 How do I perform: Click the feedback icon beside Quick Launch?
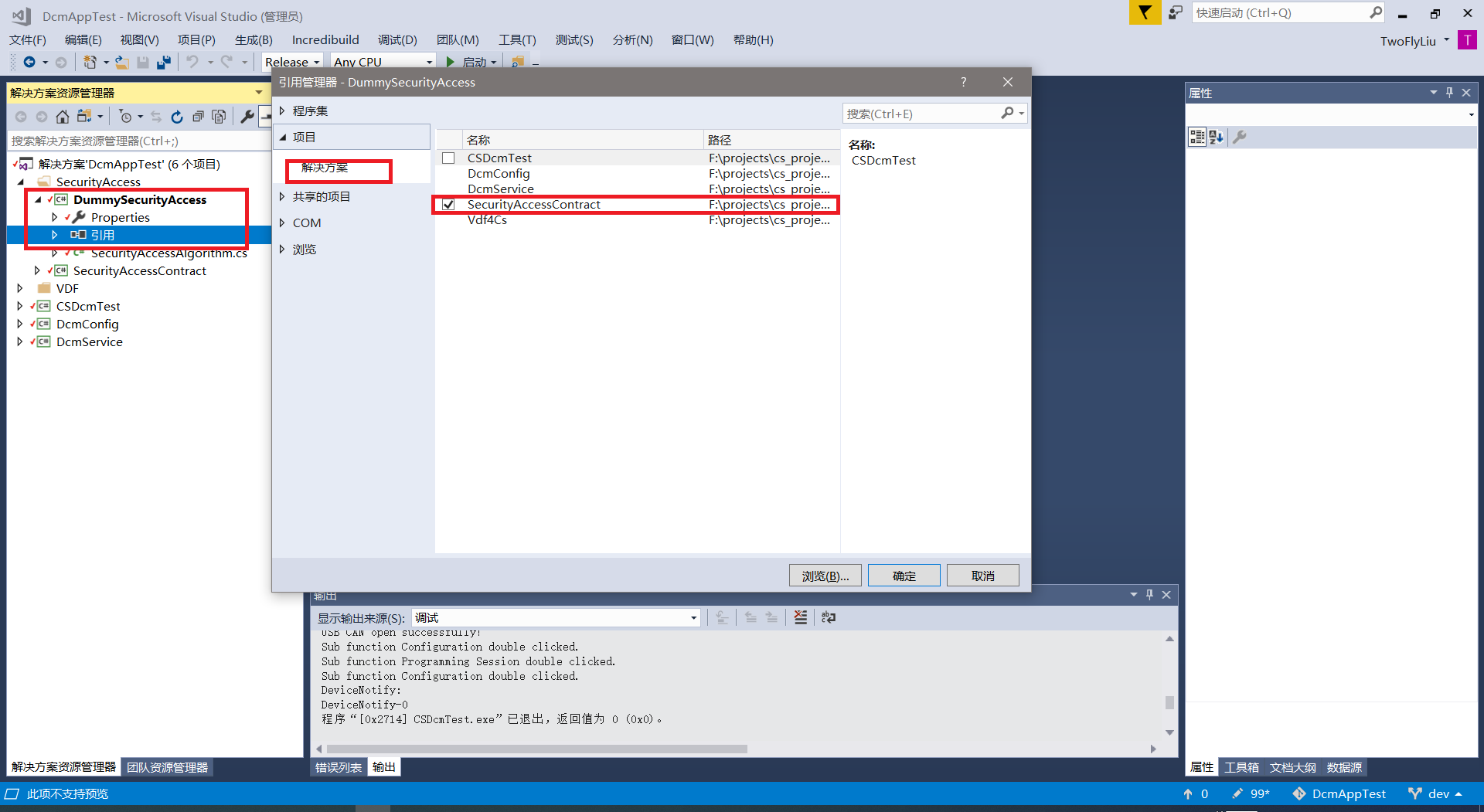pyautogui.click(x=1176, y=12)
